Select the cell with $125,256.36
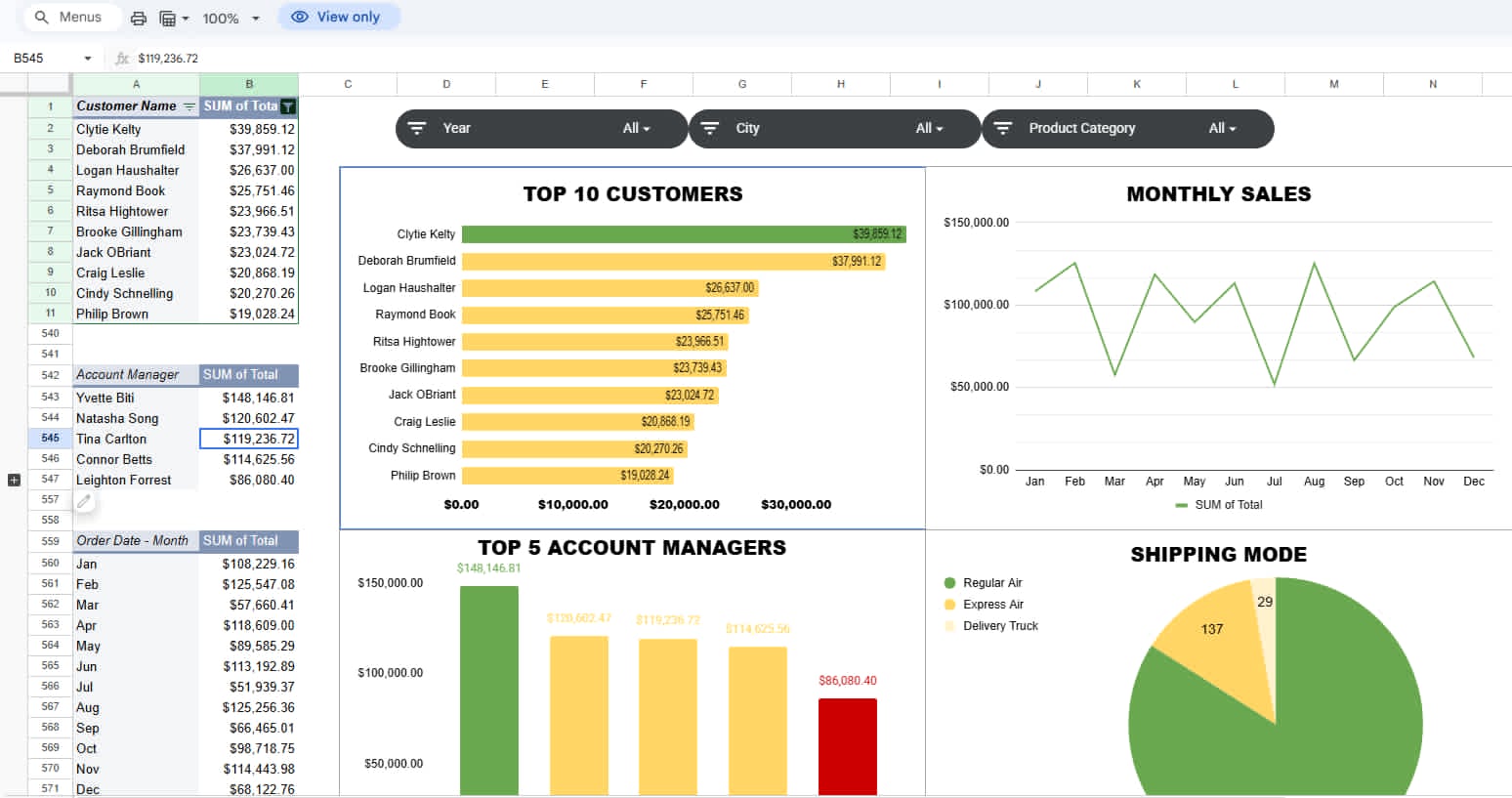 click(249, 707)
